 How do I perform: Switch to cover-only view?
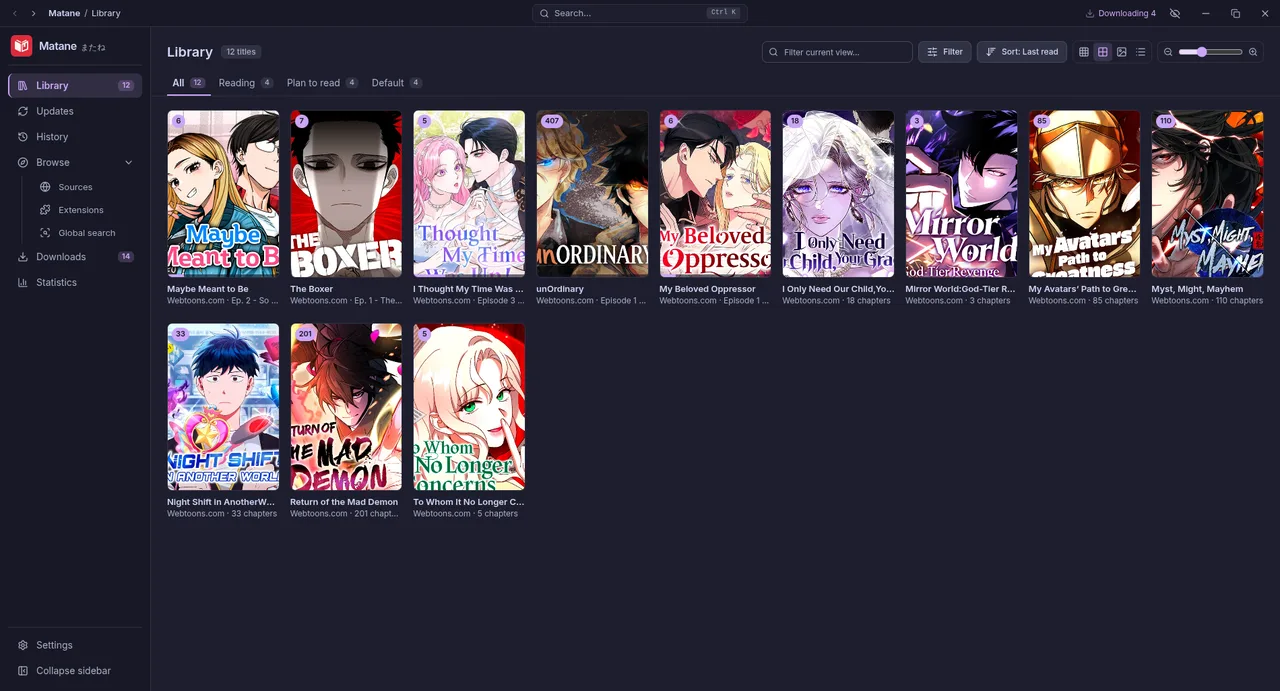coord(1122,52)
